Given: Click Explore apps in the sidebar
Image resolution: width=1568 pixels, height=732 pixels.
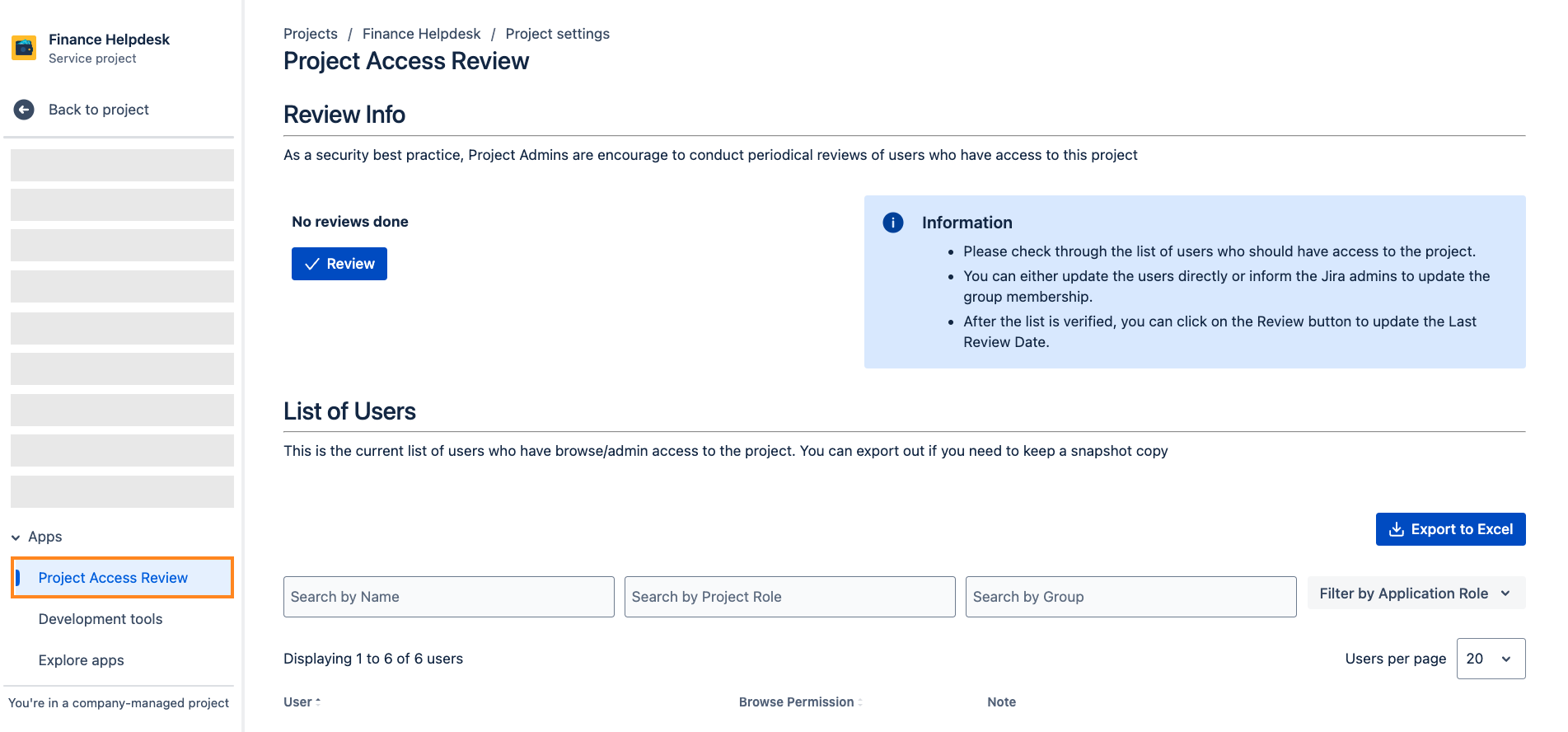Looking at the screenshot, I should click(81, 659).
